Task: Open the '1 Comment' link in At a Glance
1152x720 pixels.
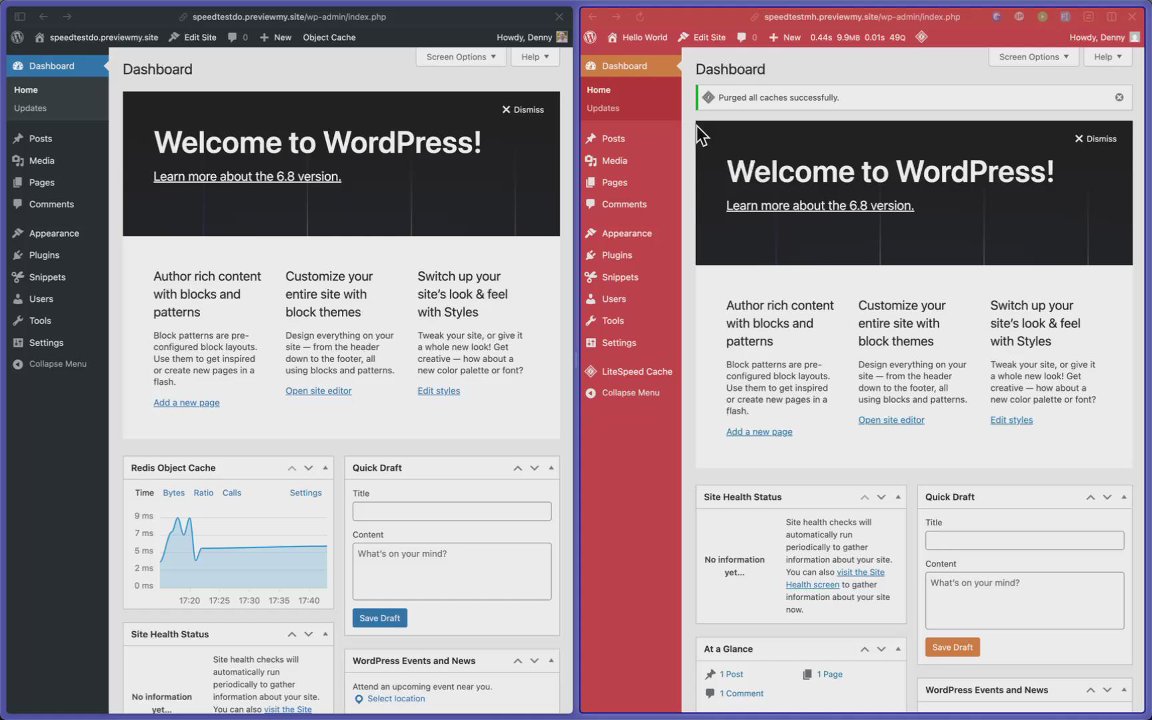Action: pyautogui.click(x=741, y=694)
